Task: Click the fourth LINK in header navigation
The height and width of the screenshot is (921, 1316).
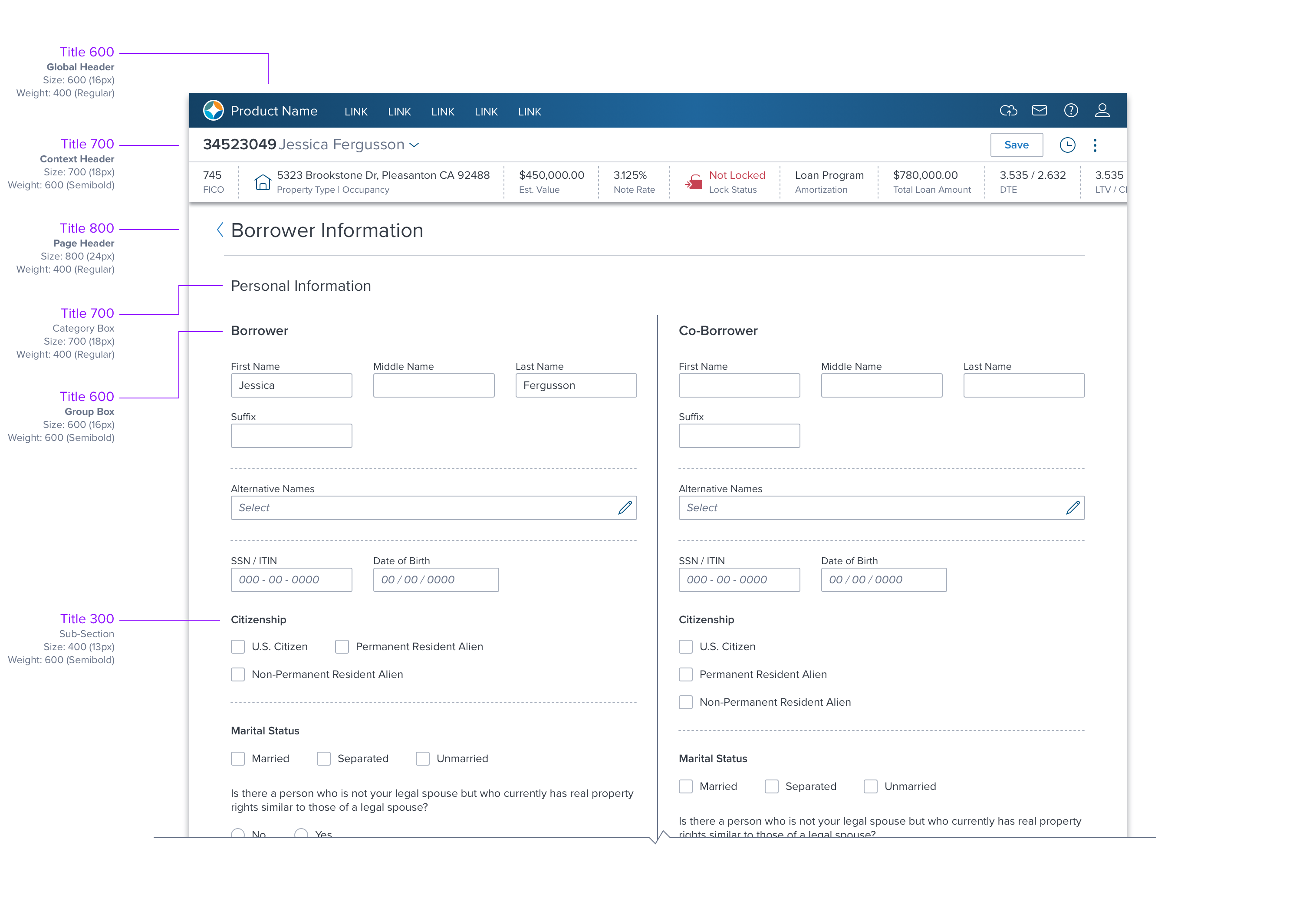Action: click(x=486, y=112)
